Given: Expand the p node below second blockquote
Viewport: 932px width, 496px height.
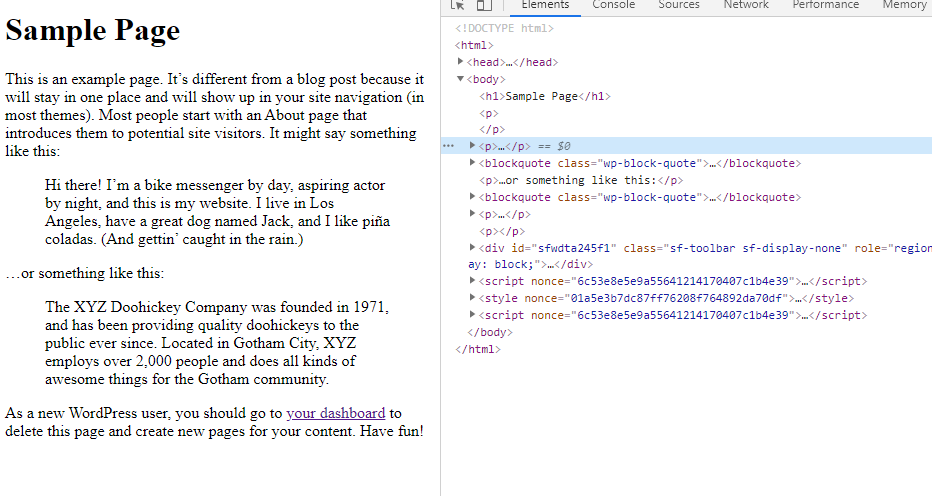Looking at the screenshot, I should 473,214.
